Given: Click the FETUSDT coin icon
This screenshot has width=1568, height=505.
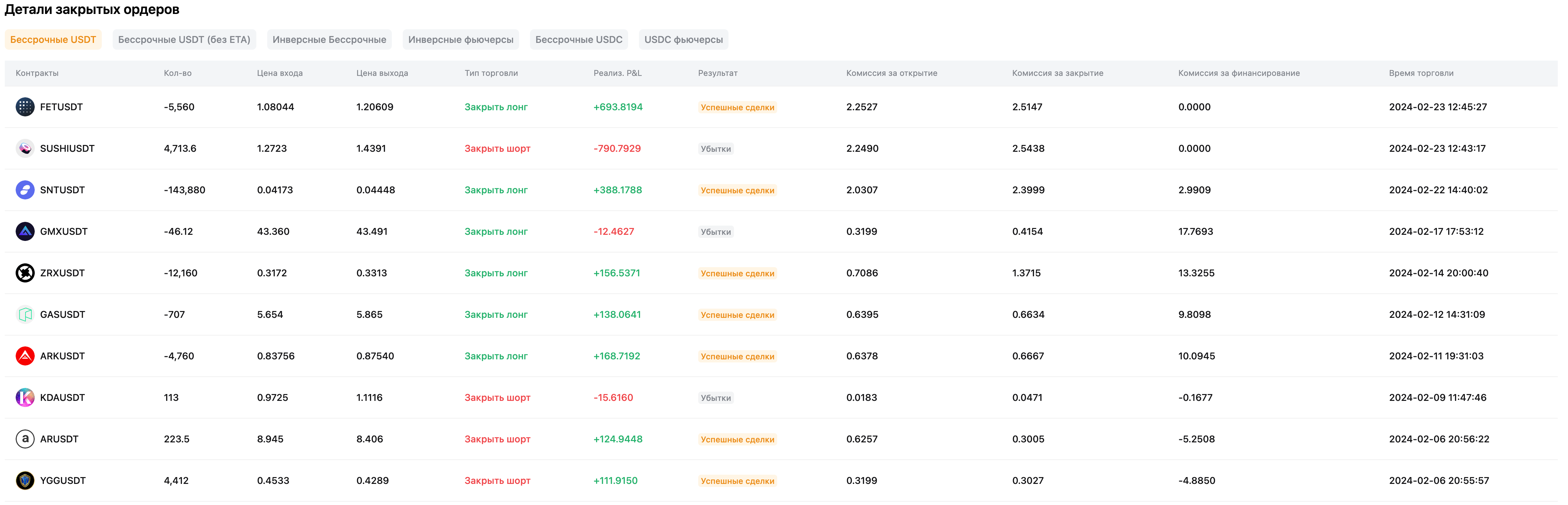Looking at the screenshot, I should point(25,107).
